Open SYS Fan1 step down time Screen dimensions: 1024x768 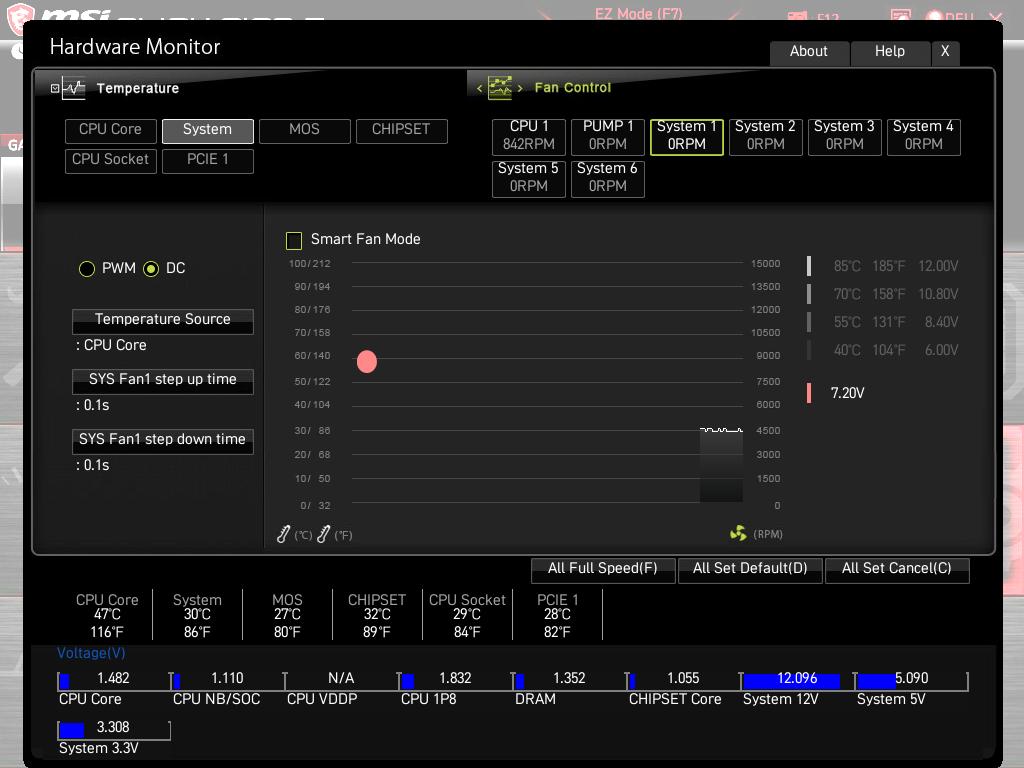pos(163,441)
